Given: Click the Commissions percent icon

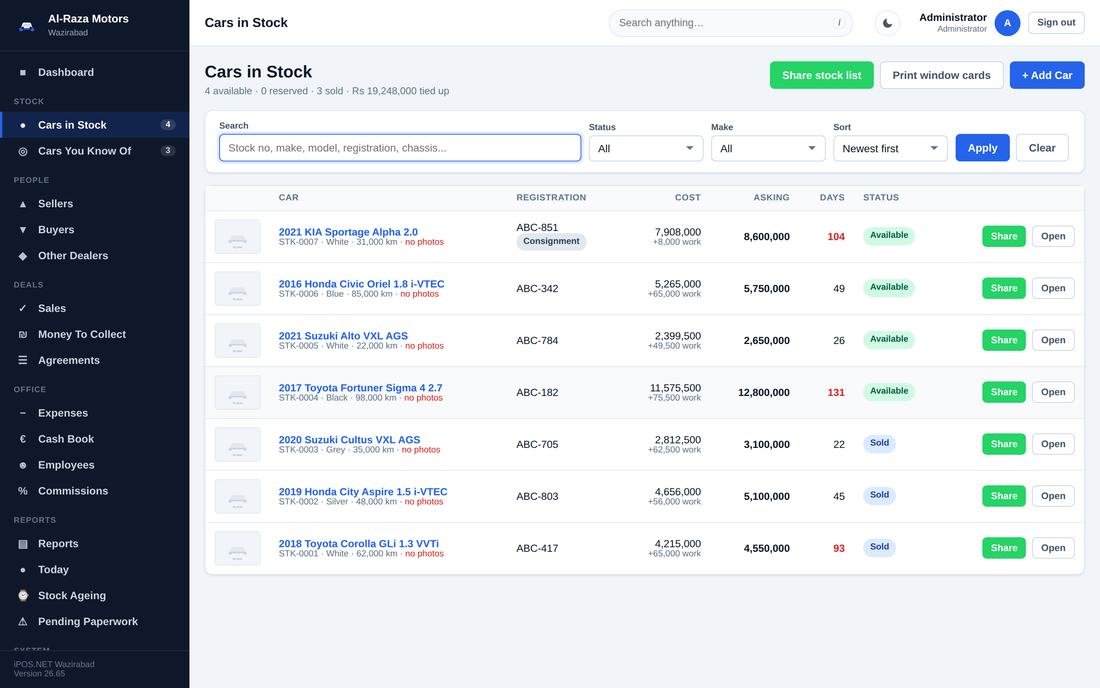Looking at the screenshot, I should (x=23, y=491).
